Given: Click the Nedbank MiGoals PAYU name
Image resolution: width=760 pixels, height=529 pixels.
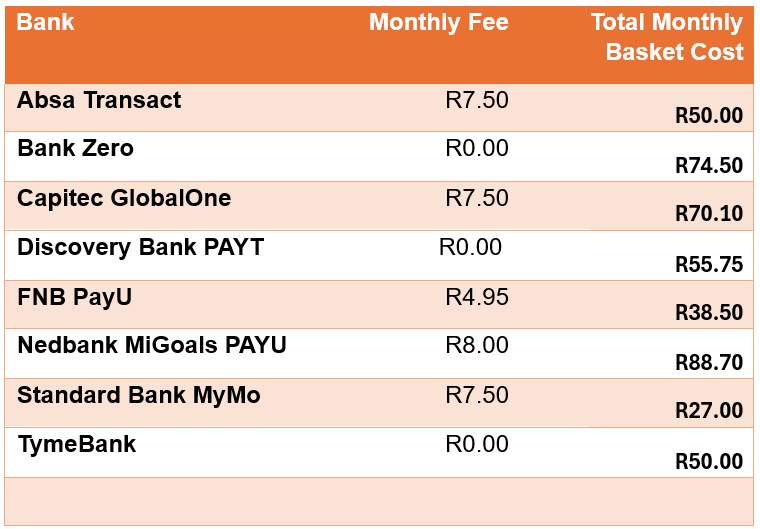Looking at the screenshot, I should [x=152, y=346].
